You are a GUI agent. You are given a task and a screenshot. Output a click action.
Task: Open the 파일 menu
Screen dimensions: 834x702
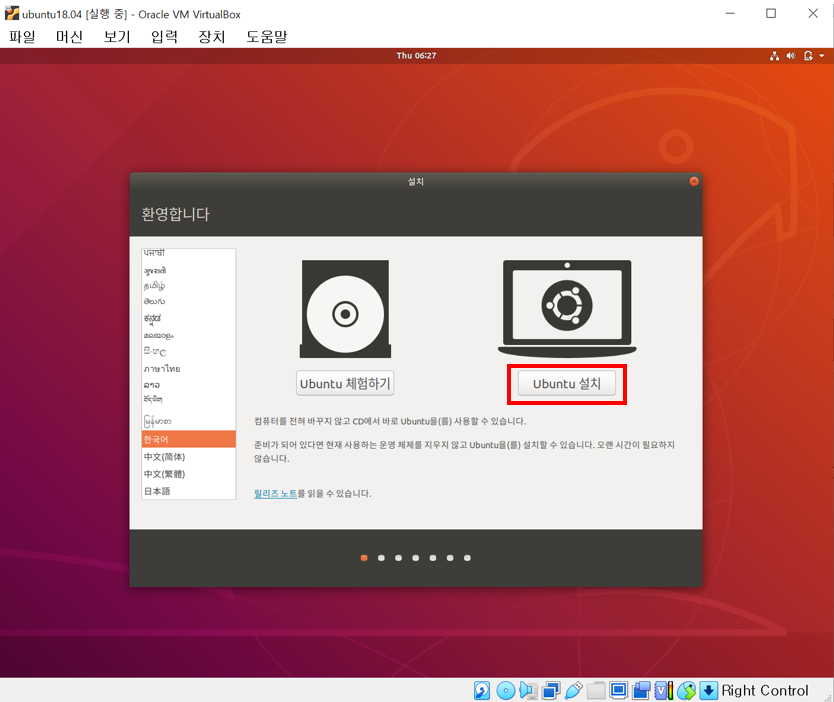pos(22,37)
